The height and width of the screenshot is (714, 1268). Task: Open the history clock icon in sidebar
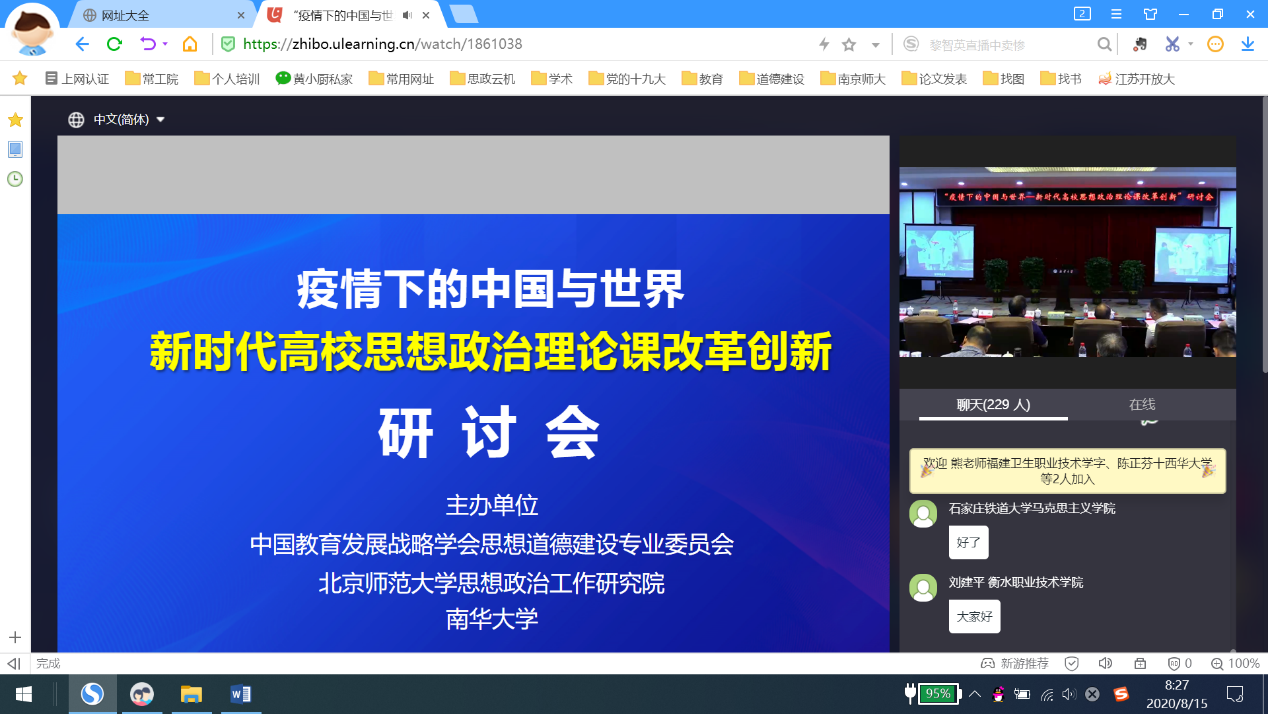point(15,179)
